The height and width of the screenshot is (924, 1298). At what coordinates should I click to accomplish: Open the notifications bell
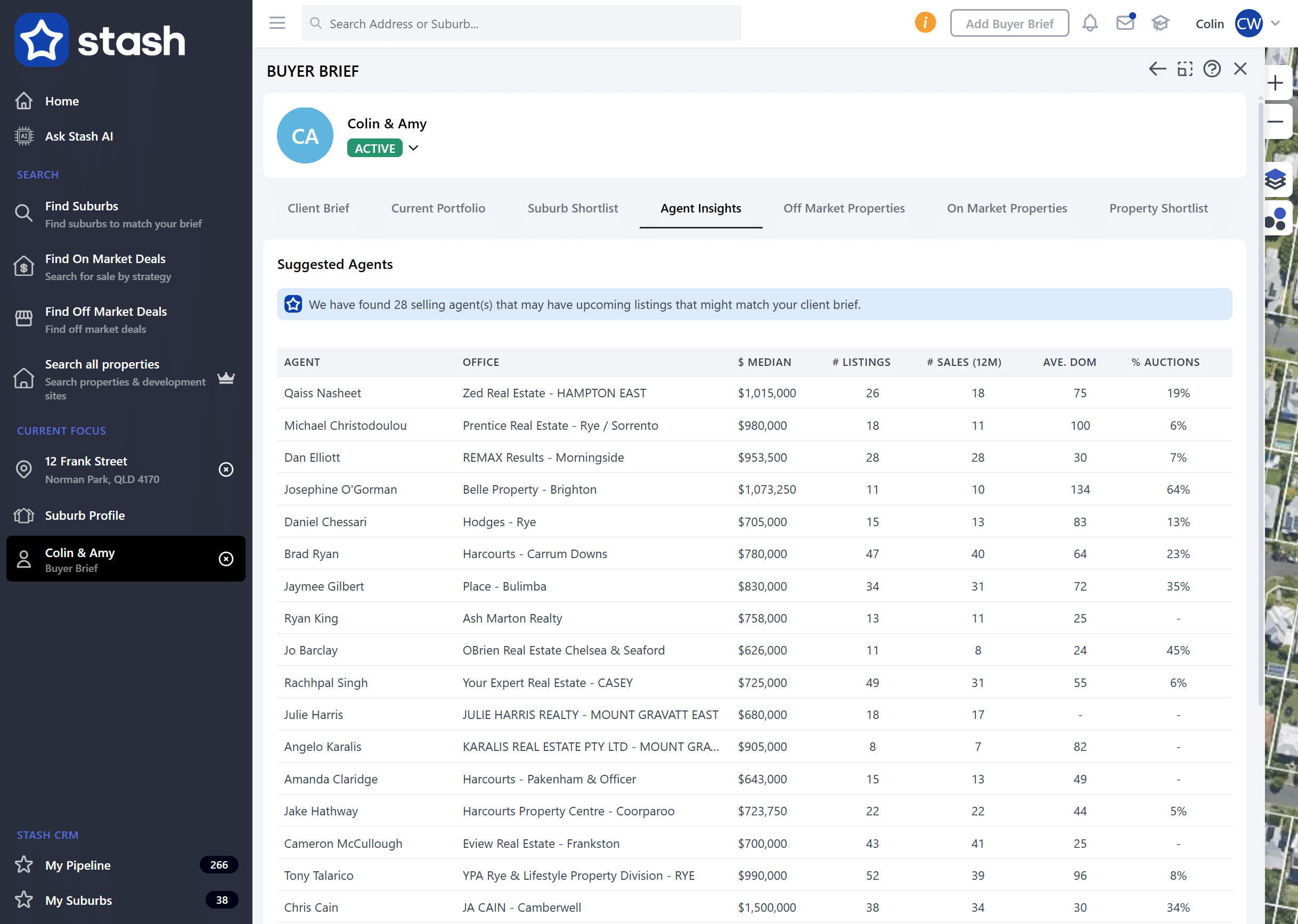tap(1090, 23)
